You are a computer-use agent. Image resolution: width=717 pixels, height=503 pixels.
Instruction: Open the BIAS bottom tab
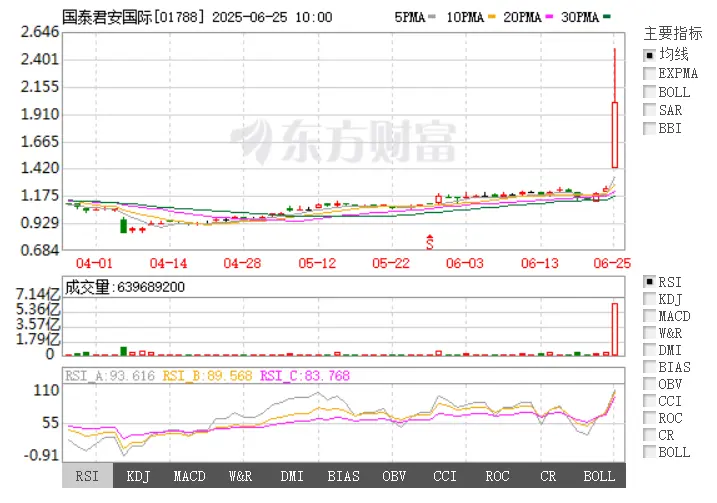click(x=343, y=476)
